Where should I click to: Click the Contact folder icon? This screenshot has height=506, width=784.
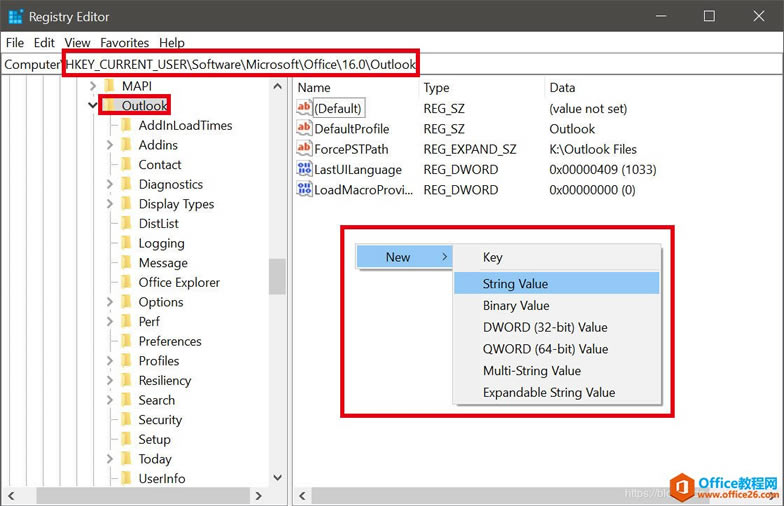(x=126, y=164)
